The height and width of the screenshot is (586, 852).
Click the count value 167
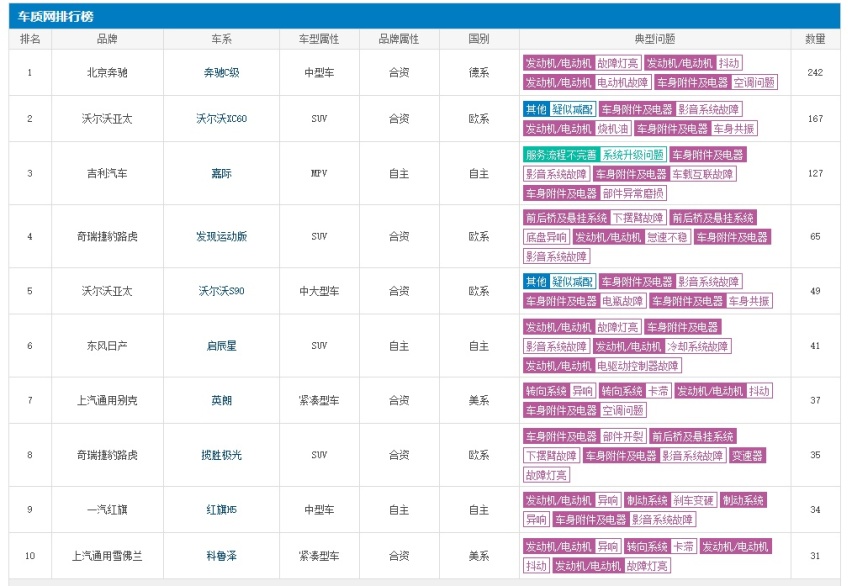tap(815, 119)
